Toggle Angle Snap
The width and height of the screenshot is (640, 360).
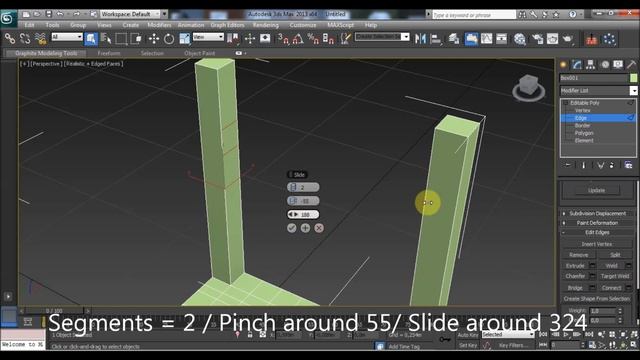pos(298,39)
